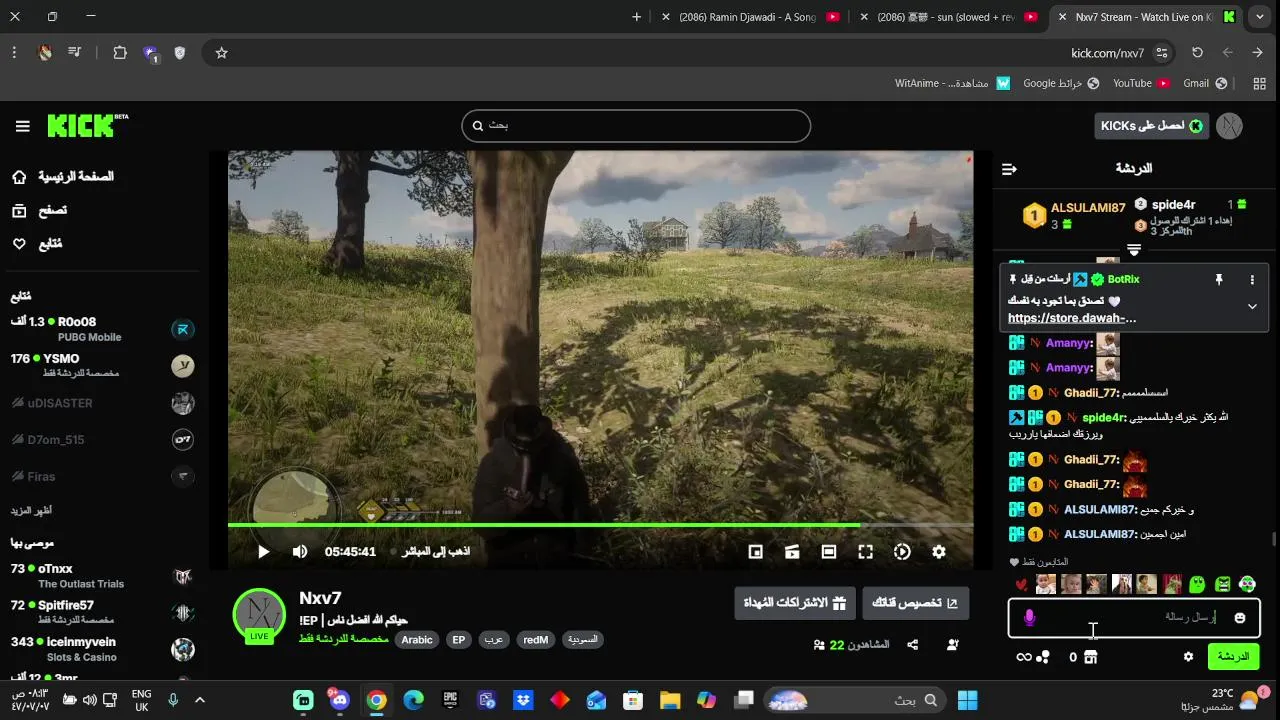Screen dimensions: 1280x720
Task: Click the chat message input field
Action: tap(1134, 617)
